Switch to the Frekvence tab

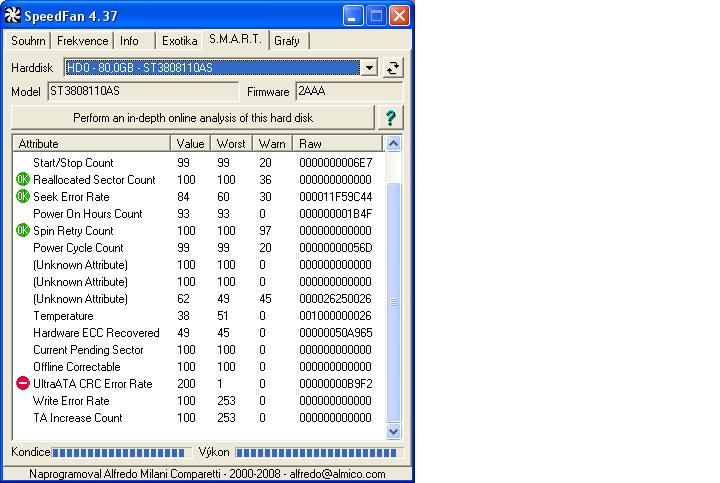(x=82, y=41)
